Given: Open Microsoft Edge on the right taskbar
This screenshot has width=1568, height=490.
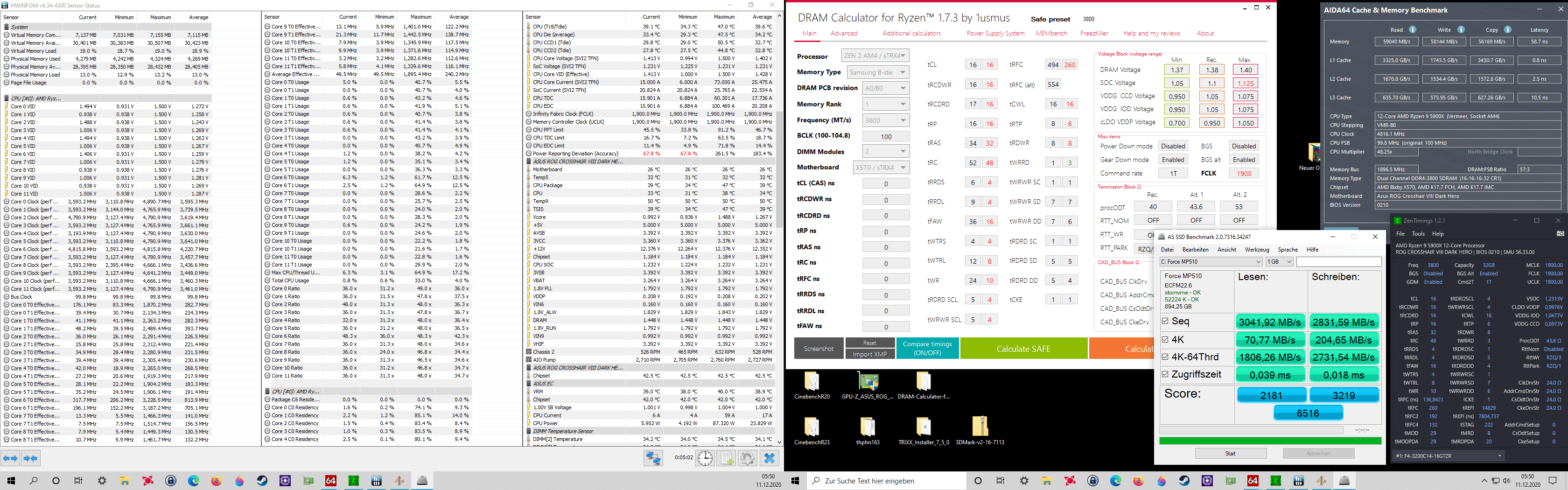Looking at the screenshot, I should [x=1116, y=481].
